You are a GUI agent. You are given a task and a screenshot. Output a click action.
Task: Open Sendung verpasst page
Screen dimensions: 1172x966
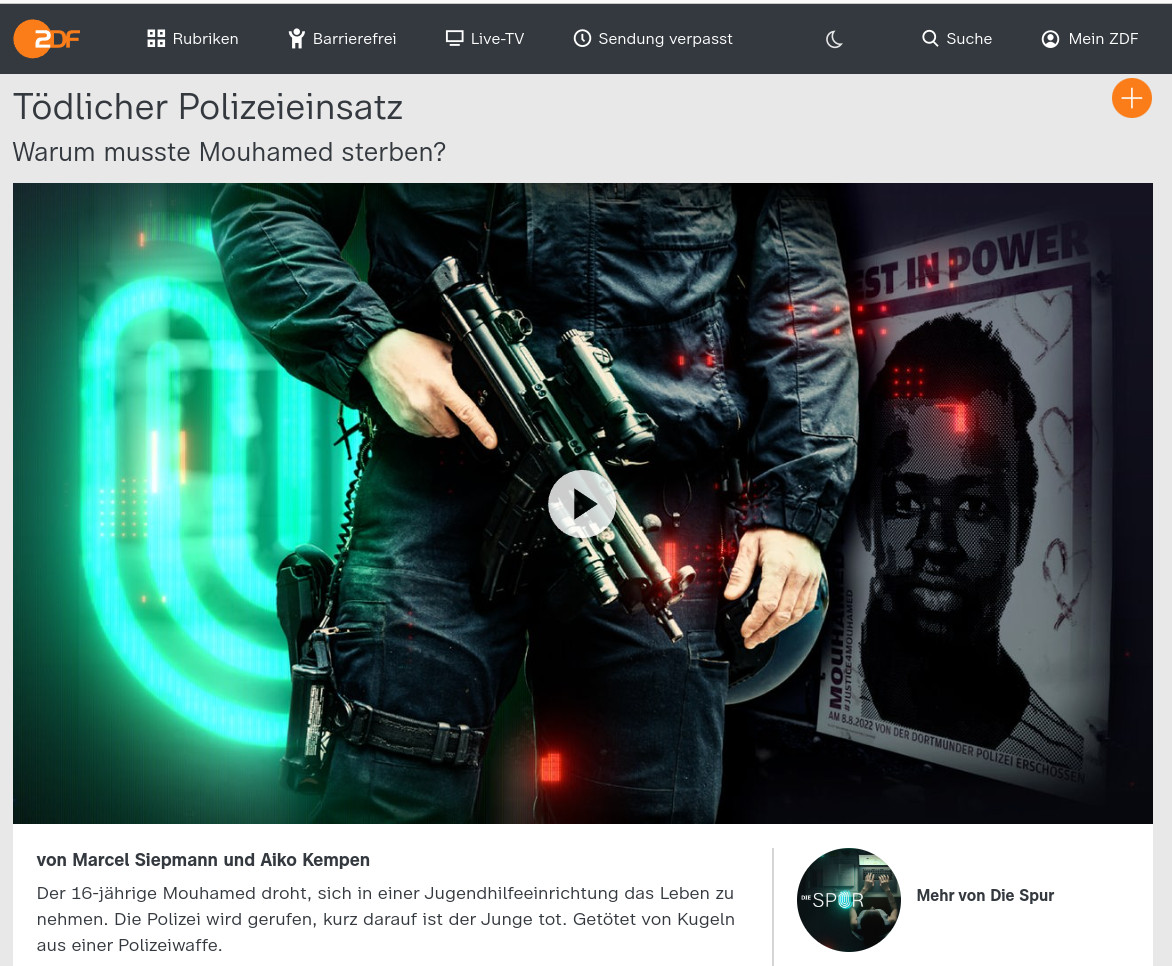(x=665, y=39)
